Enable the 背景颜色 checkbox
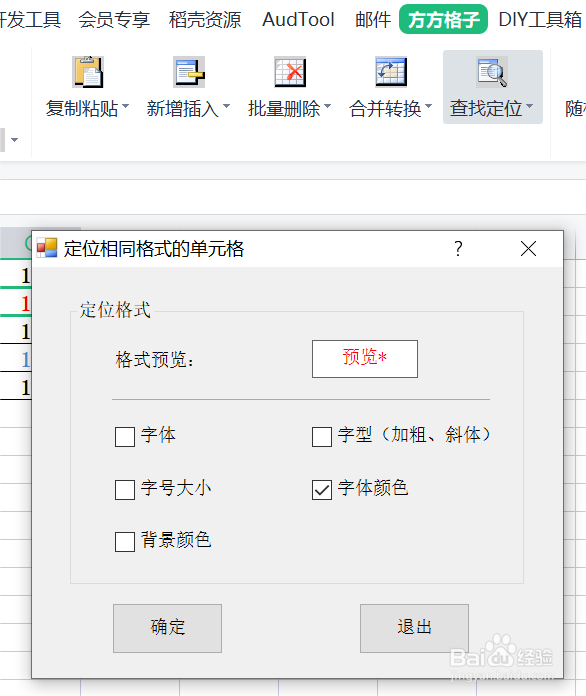586x696 pixels. click(125, 542)
